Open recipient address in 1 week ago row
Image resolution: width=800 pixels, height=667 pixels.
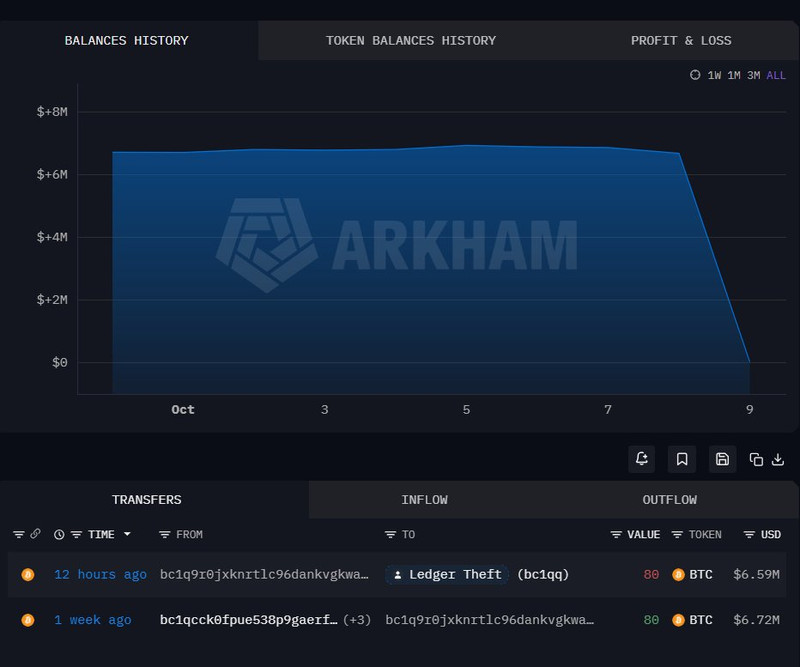(x=489, y=620)
